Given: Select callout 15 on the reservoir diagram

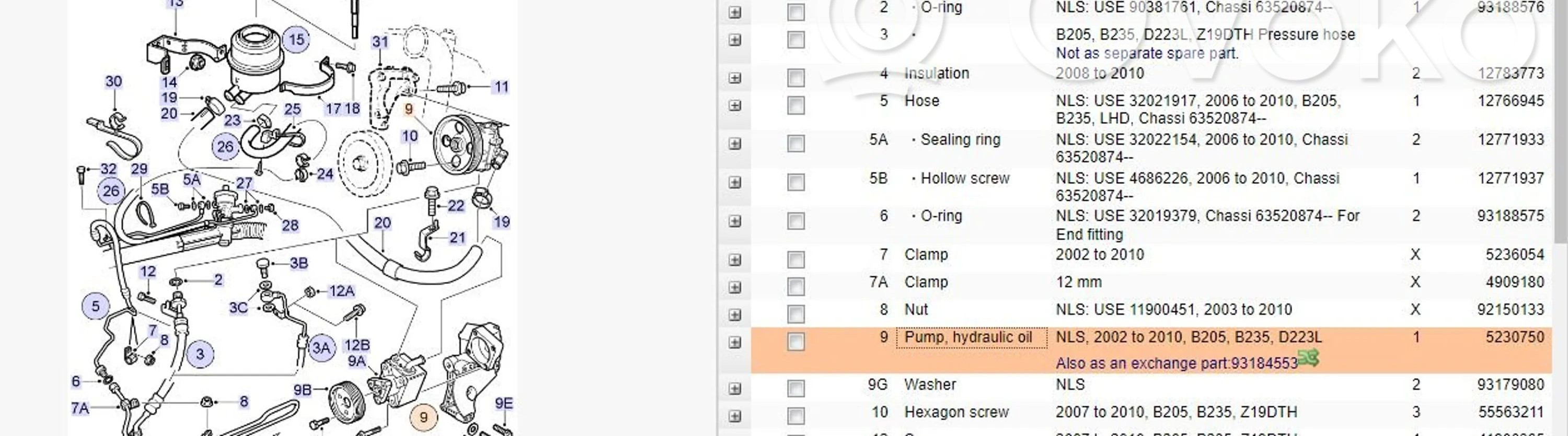Looking at the screenshot, I should coord(296,40).
